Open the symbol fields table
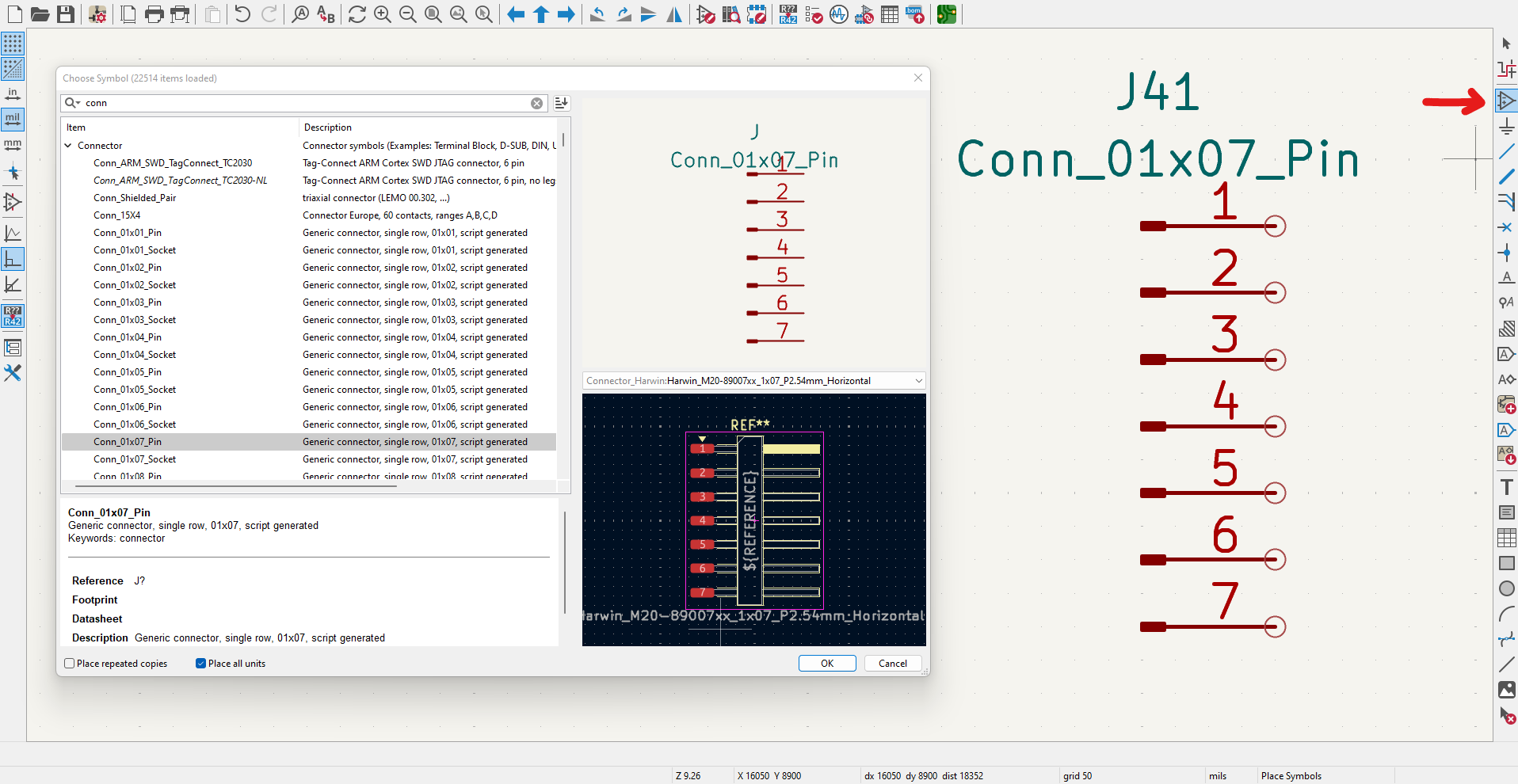The width and height of the screenshot is (1518, 784). click(890, 14)
